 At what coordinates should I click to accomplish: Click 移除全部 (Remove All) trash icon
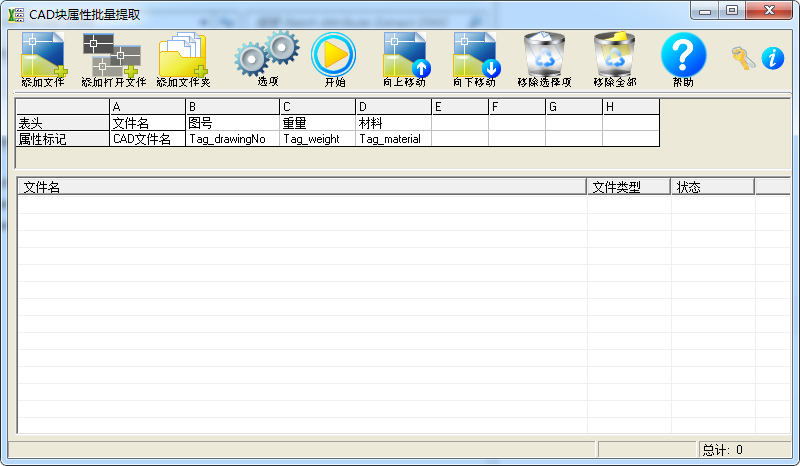pyautogui.click(x=614, y=56)
